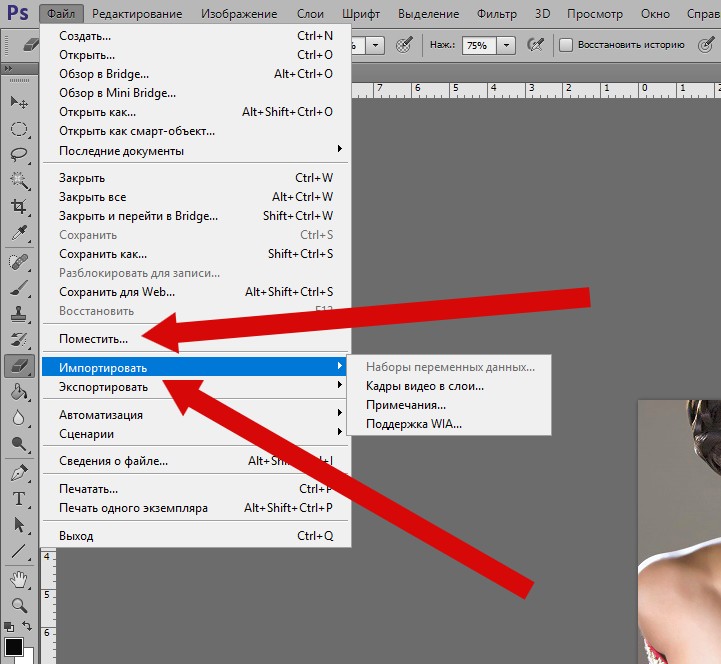721x664 pixels.
Task: Select the Magic Wand tool
Action: coord(18,181)
